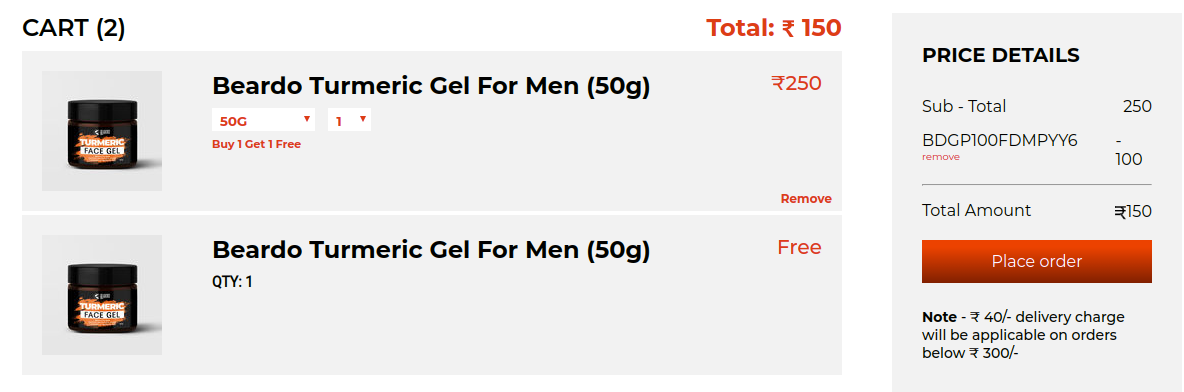Screen dimensions: 1184x392
Task: Remove the BDGP100FDMPYY6 coupon code
Action: (940, 157)
